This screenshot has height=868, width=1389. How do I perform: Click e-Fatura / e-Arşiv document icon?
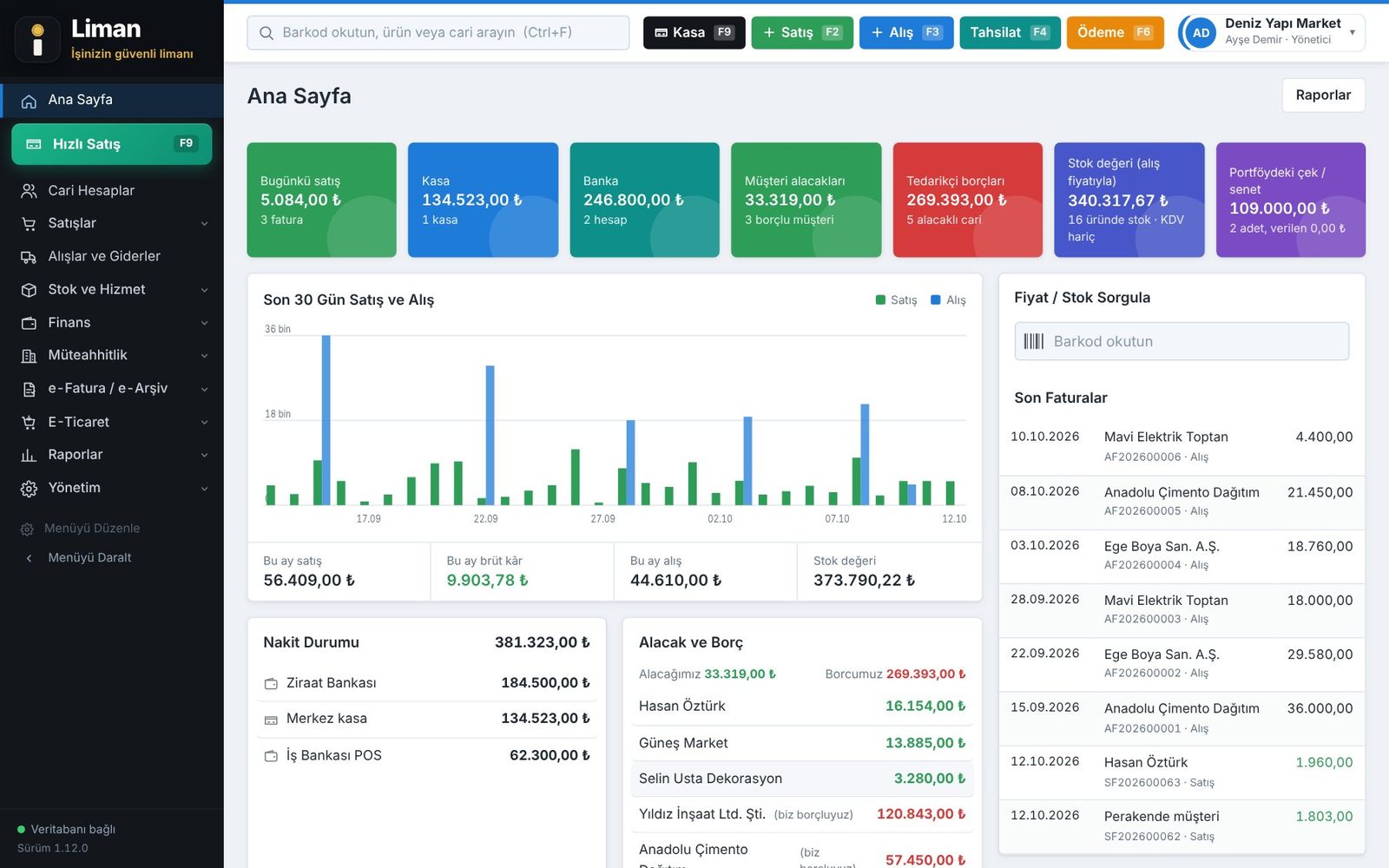click(29, 389)
